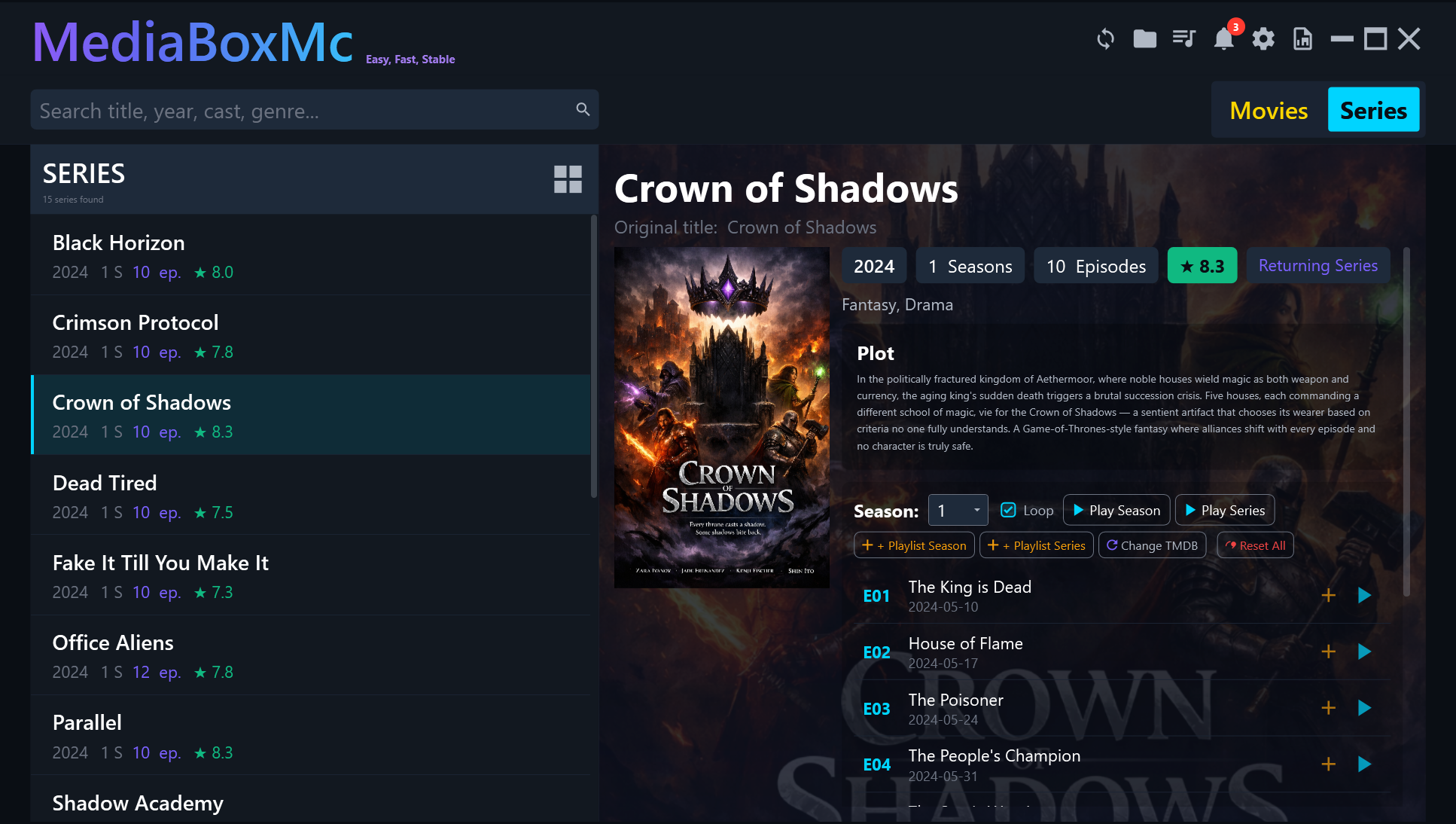Open the settings gear icon
The width and height of the screenshot is (1456, 824).
[1263, 38]
